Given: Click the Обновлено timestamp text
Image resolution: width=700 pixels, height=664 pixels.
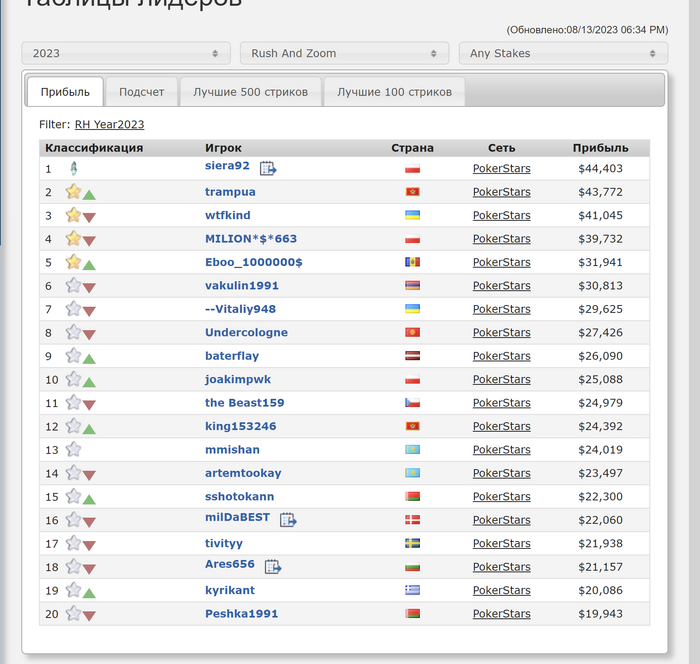Looking at the screenshot, I should pos(588,30).
